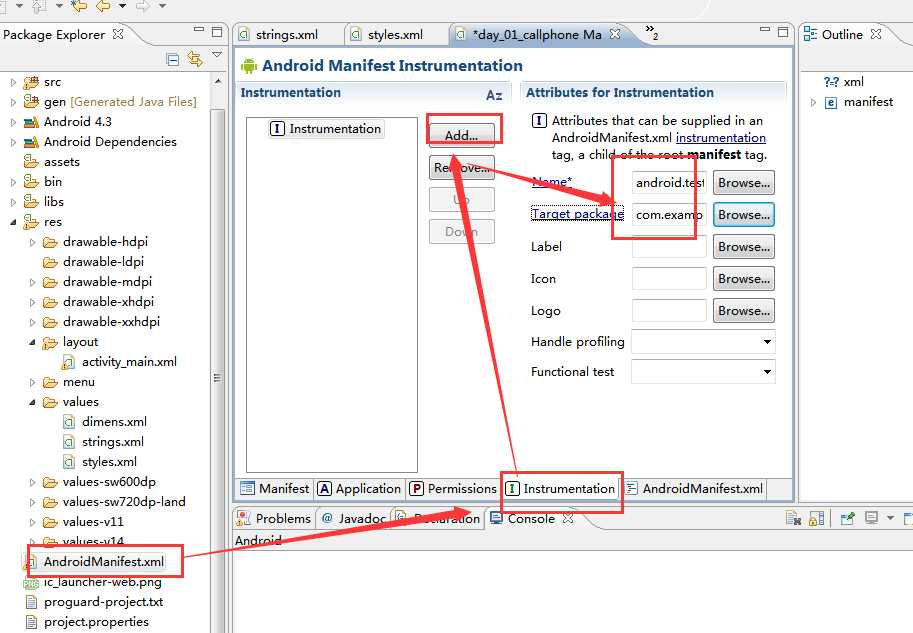
Task: Select proguard-project.txt in Package Explorer
Action: click(x=94, y=602)
